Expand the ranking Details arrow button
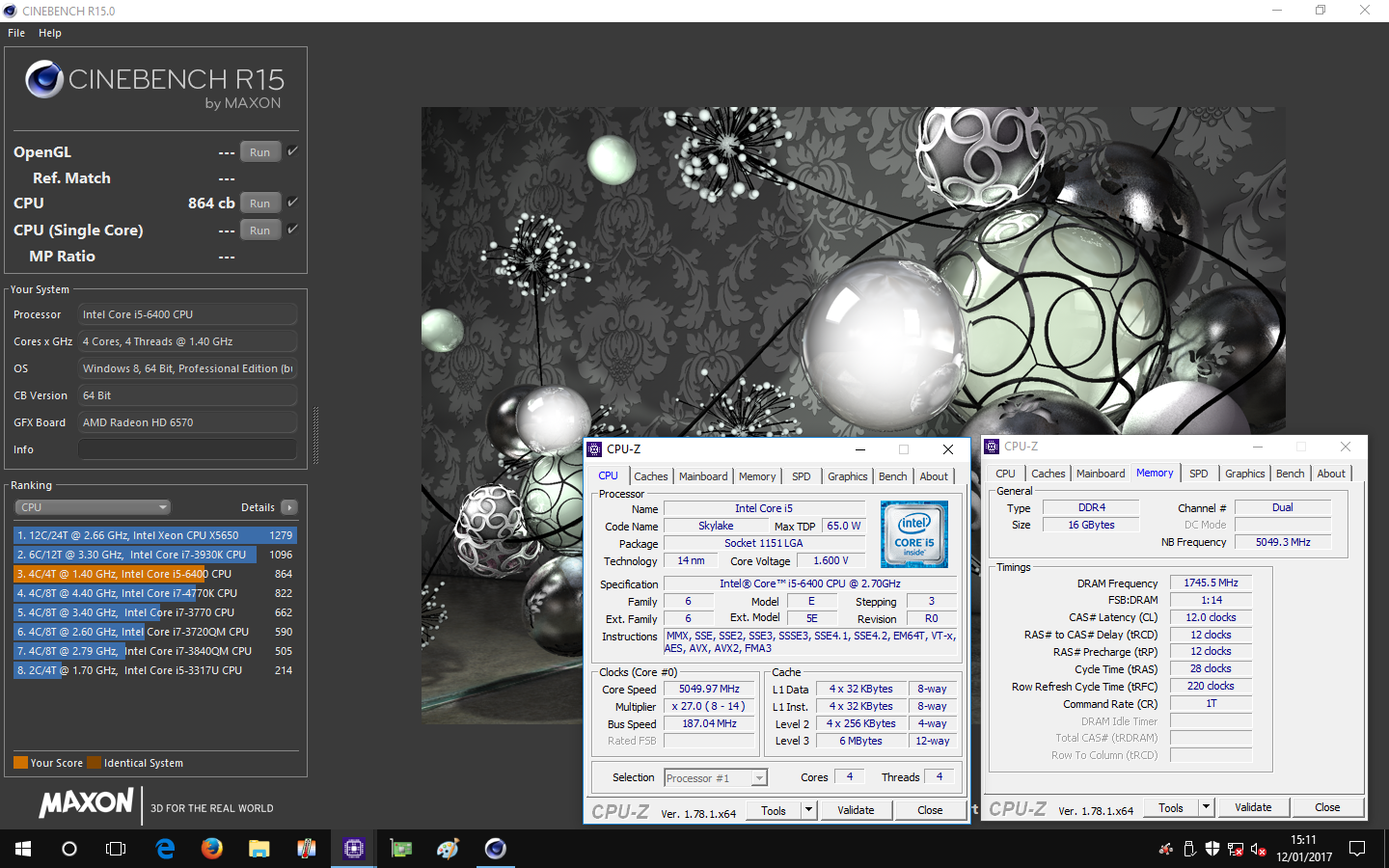The image size is (1389, 868). click(x=288, y=507)
